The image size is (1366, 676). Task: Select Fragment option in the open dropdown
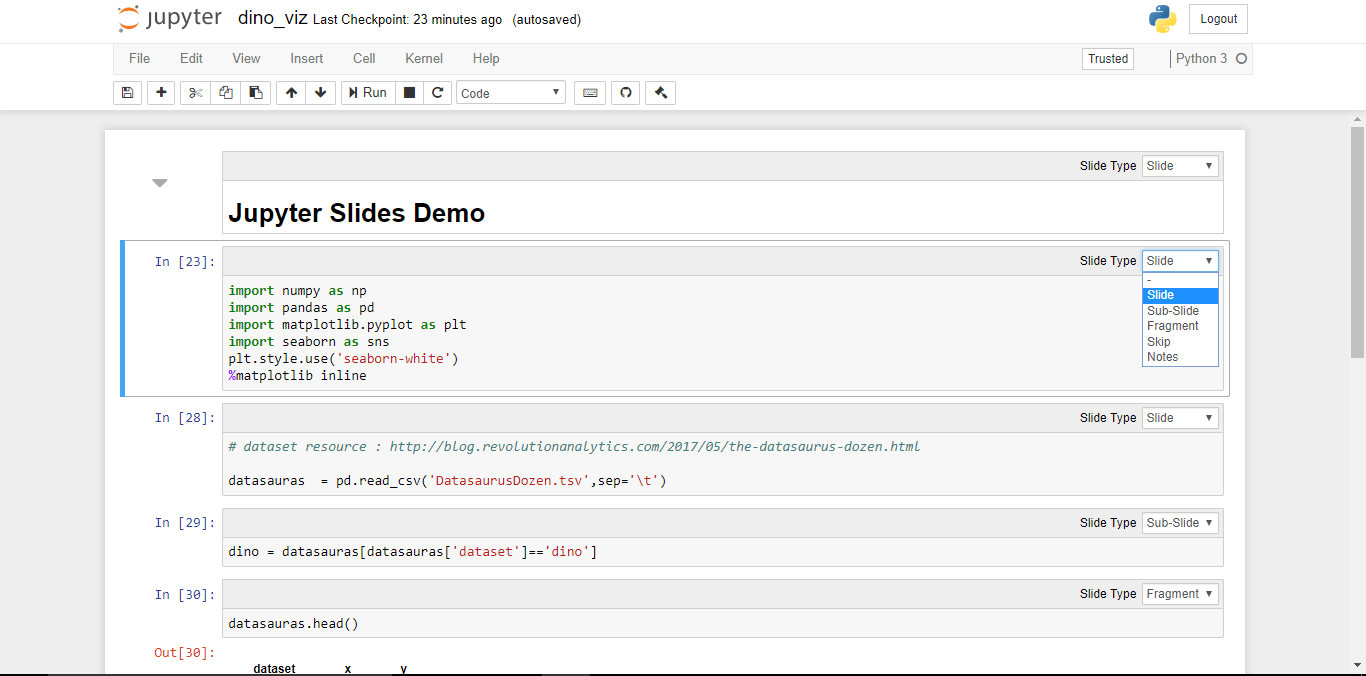[x=1180, y=326]
